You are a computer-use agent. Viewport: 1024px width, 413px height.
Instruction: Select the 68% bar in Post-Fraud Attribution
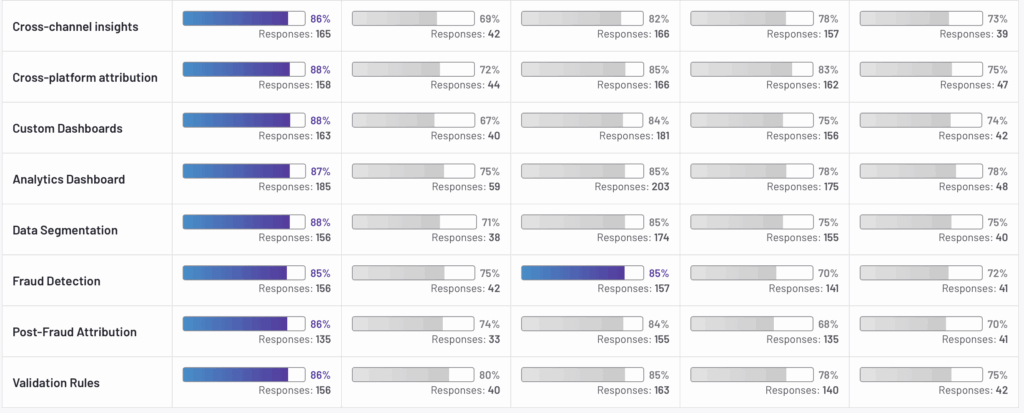[x=751, y=323]
